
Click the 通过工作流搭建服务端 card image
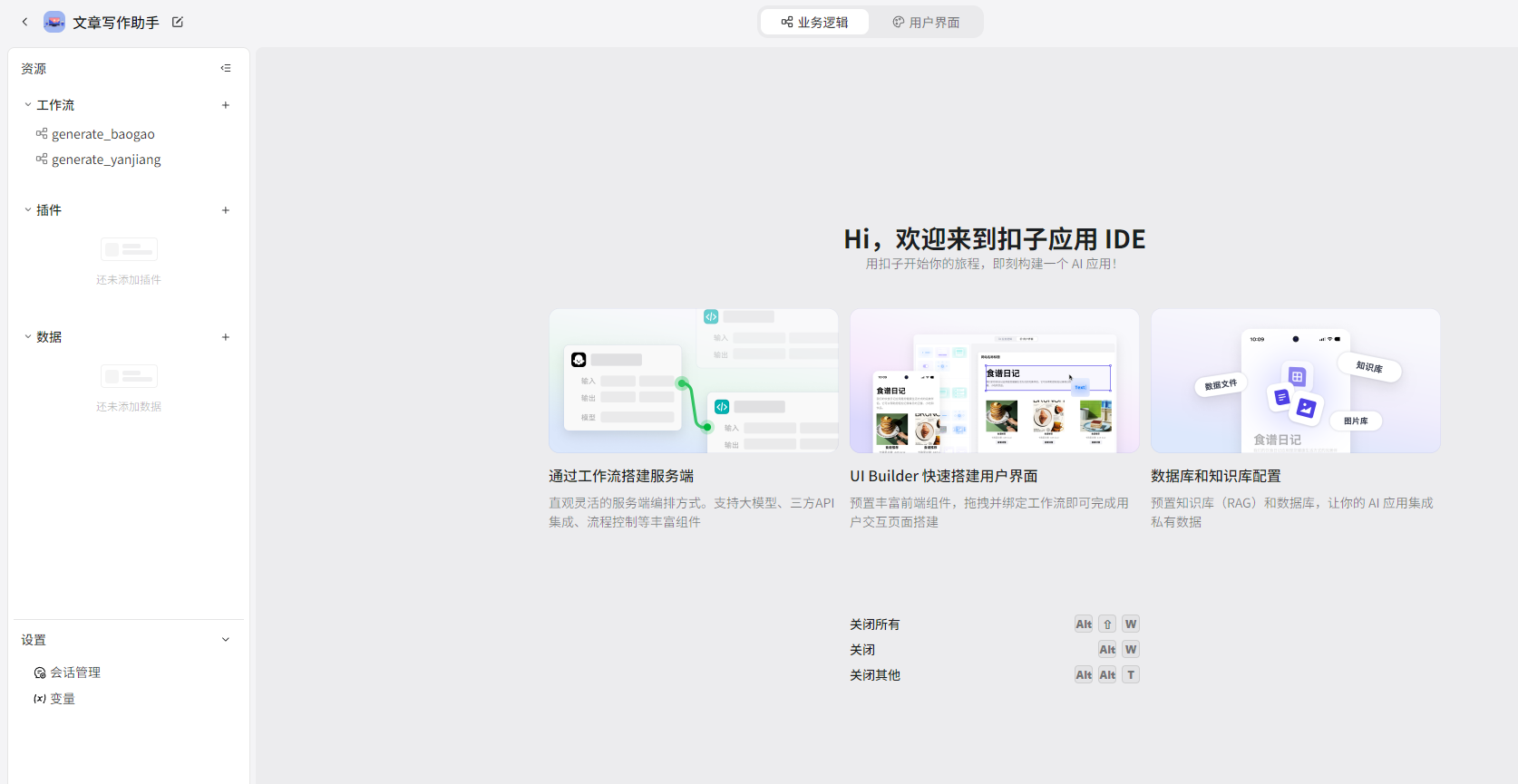693,381
